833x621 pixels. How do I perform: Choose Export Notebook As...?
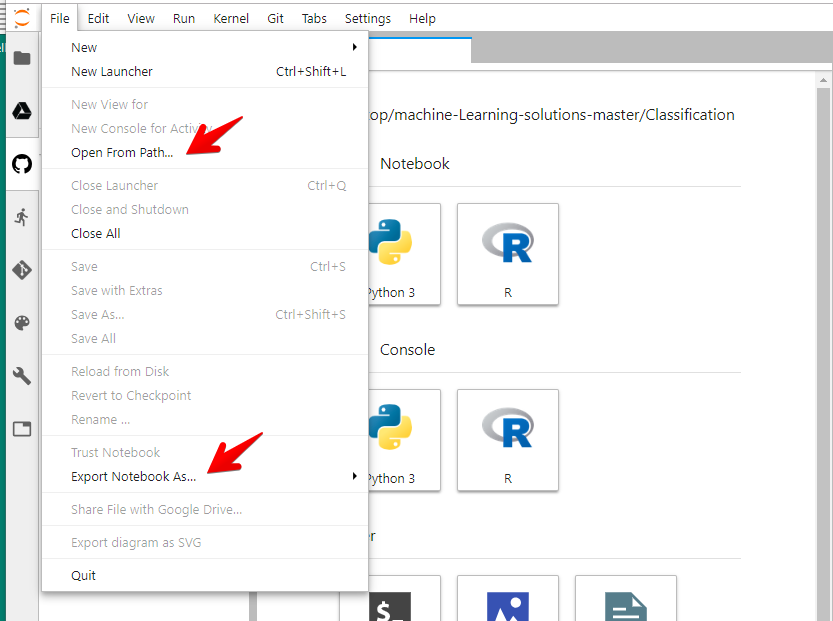[205, 477]
